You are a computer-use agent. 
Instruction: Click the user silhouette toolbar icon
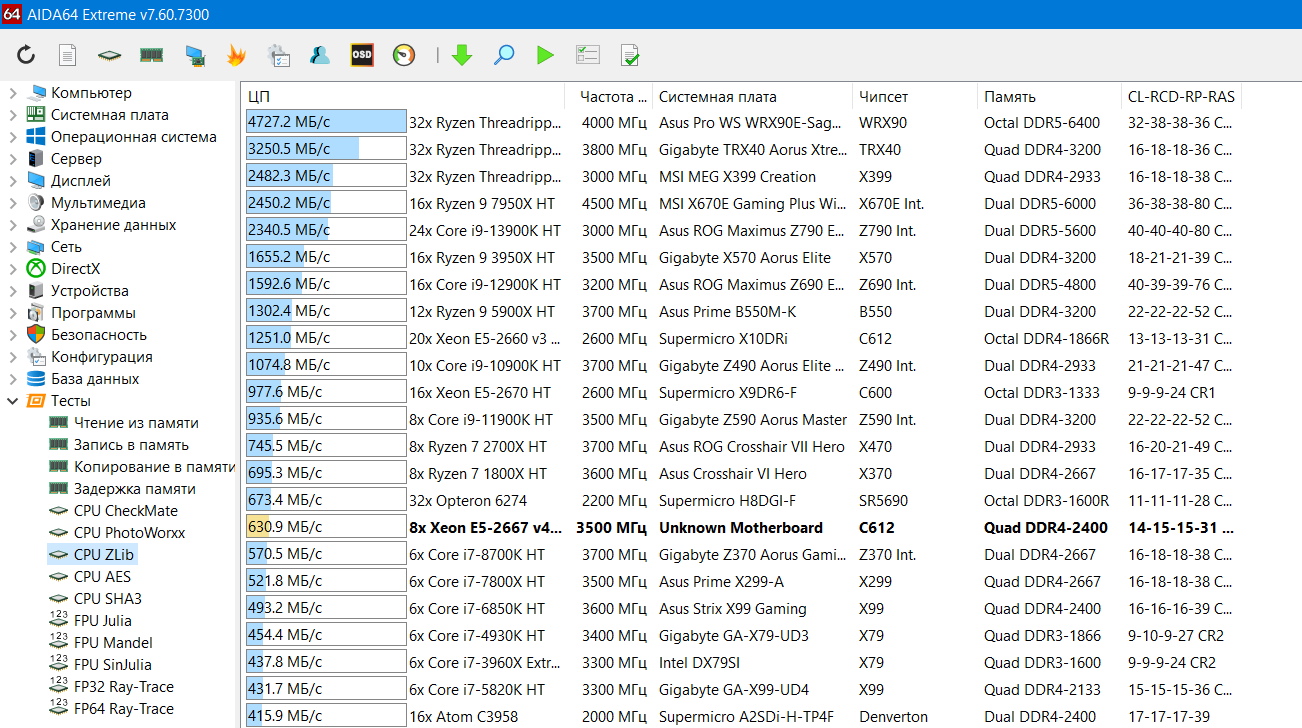tap(320, 55)
